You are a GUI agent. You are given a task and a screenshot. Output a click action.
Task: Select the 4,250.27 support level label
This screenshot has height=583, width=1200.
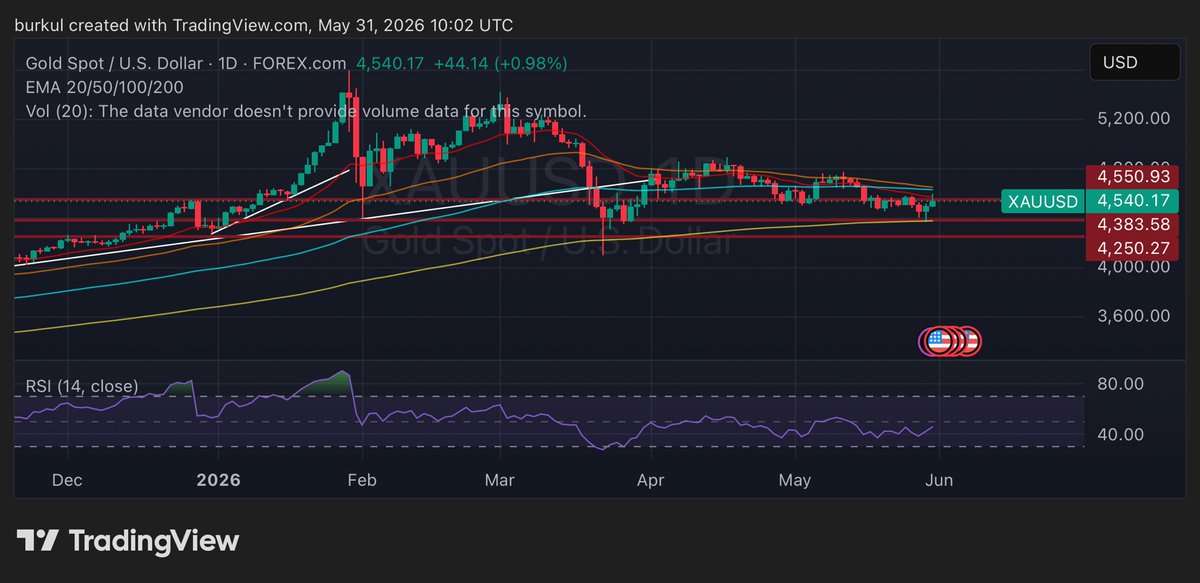pos(1134,248)
